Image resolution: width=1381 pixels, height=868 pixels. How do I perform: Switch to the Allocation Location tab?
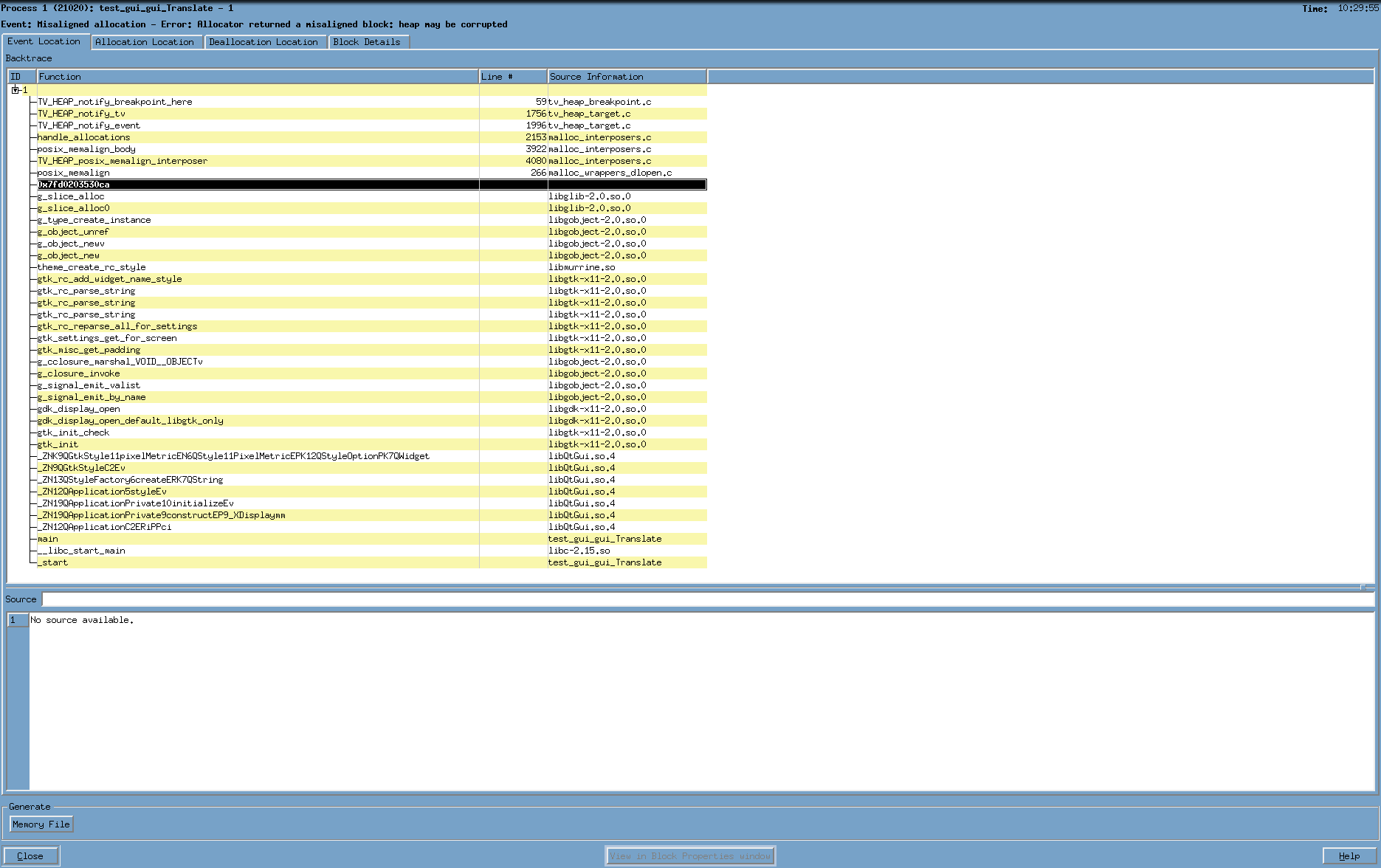145,42
